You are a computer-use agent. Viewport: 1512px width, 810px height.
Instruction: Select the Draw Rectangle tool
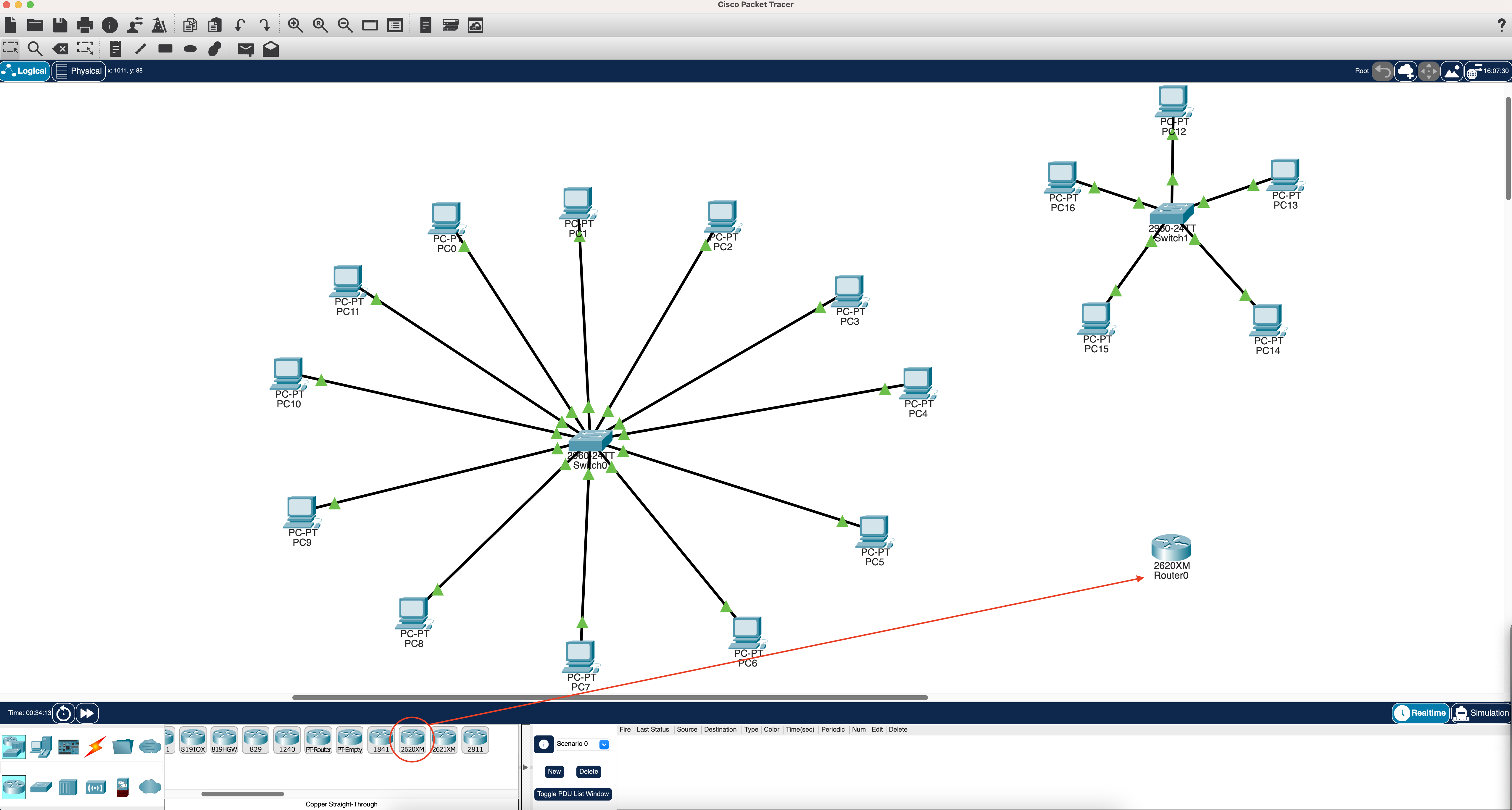[165, 49]
